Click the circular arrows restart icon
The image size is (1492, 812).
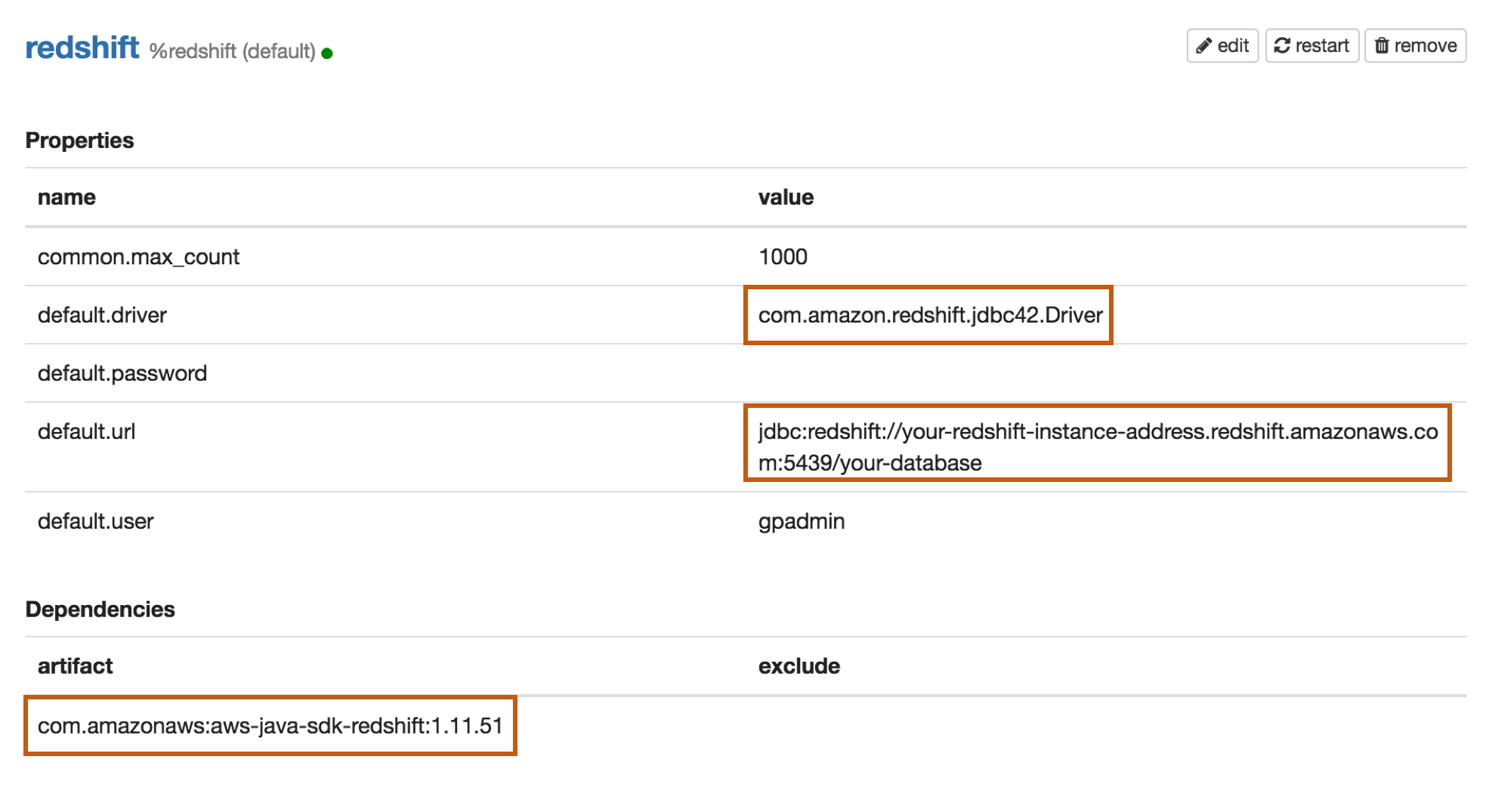[x=1282, y=46]
